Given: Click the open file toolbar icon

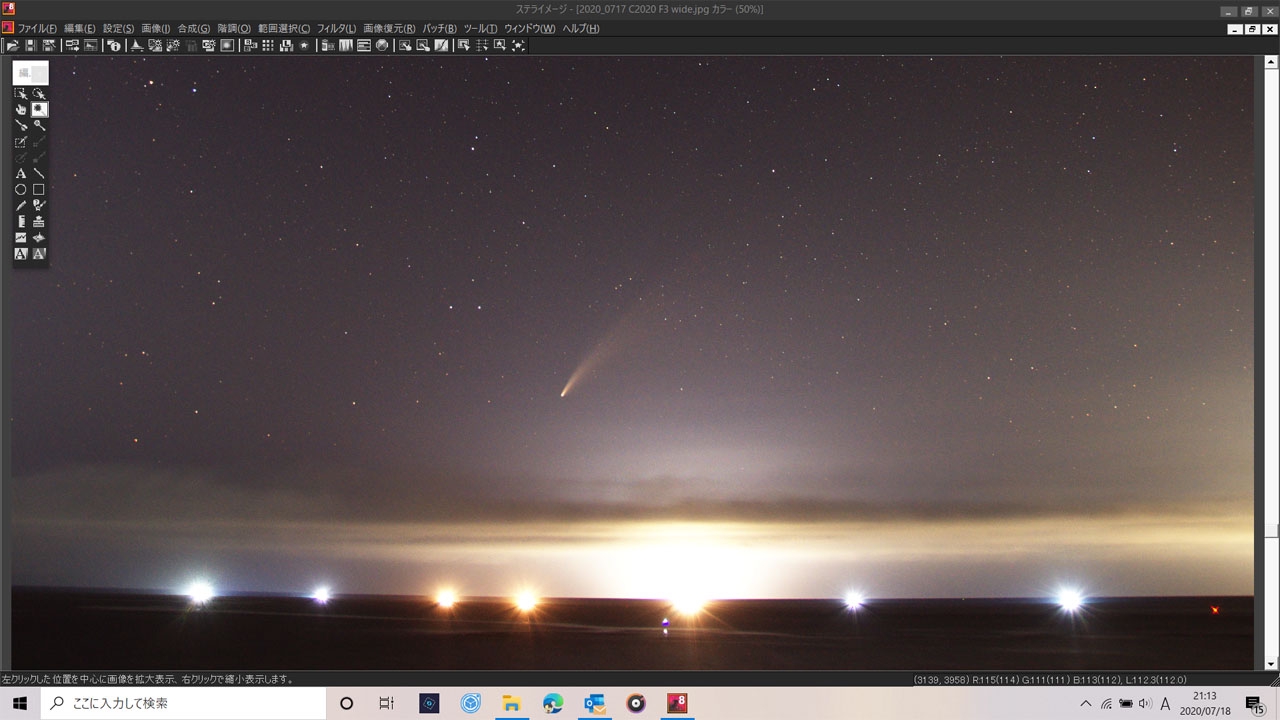Looking at the screenshot, I should click(13, 45).
